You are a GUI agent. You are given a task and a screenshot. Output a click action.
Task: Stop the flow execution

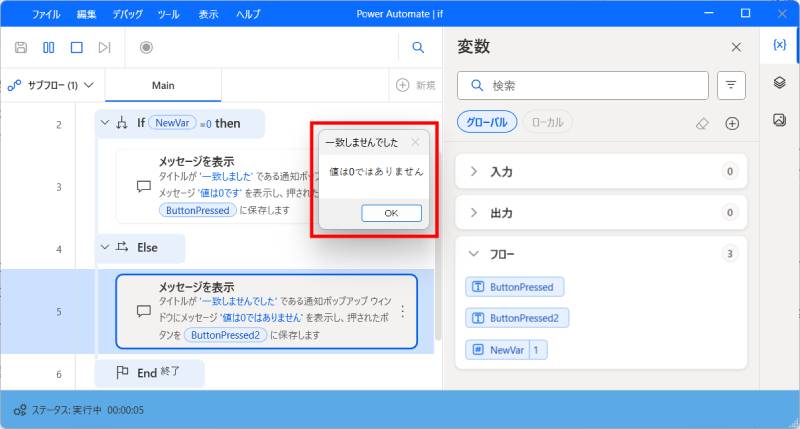[x=76, y=47]
